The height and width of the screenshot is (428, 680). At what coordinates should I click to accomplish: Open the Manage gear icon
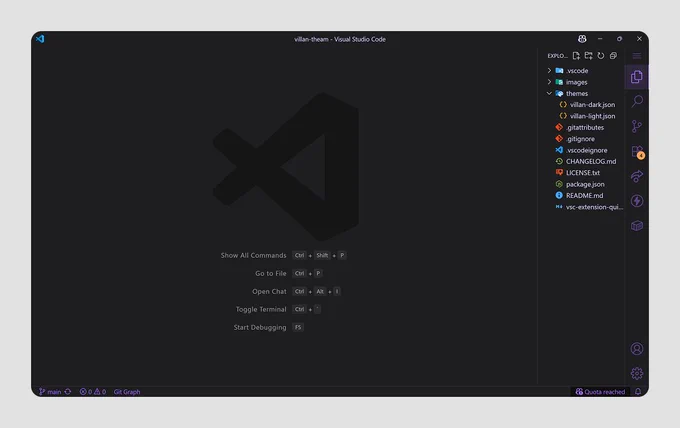click(637, 373)
